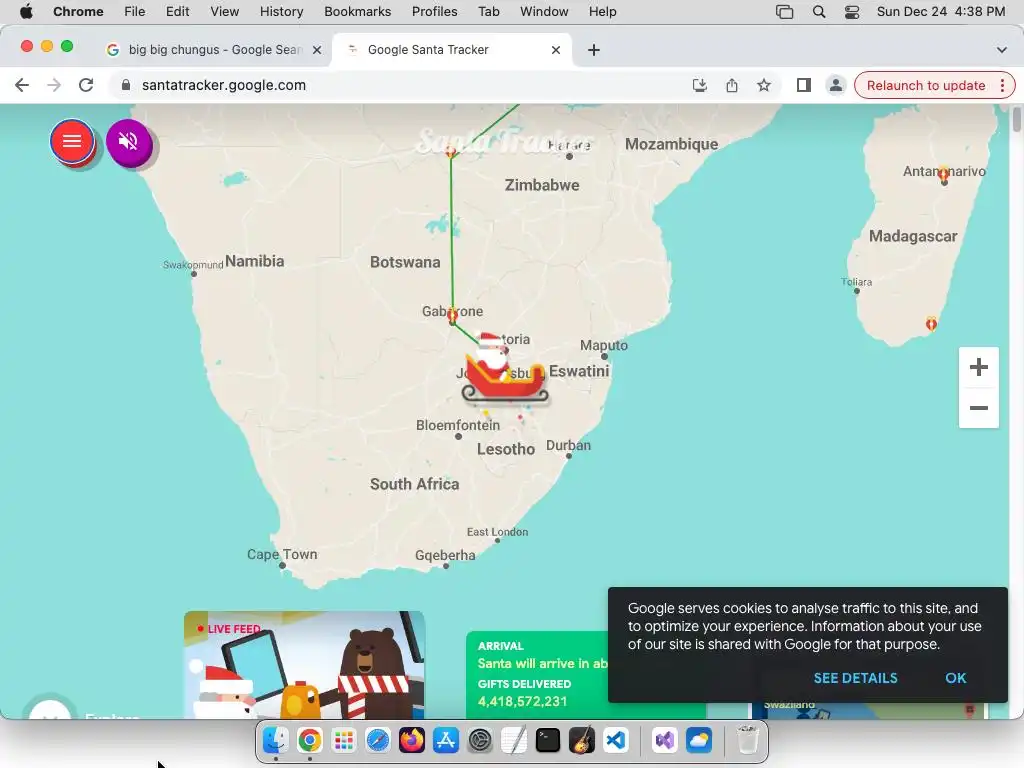Share this page icon in address bar
Image resolution: width=1024 pixels, height=768 pixels.
coord(731,85)
